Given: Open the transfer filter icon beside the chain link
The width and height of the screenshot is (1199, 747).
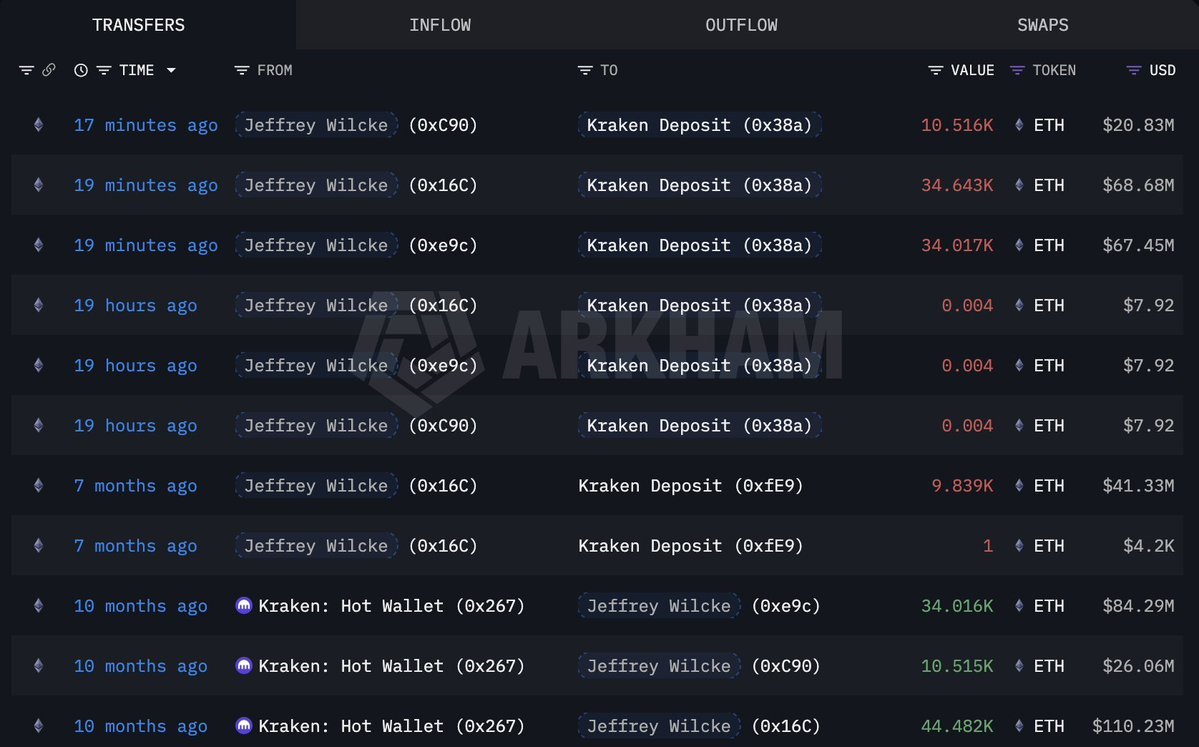Looking at the screenshot, I should (x=26, y=70).
